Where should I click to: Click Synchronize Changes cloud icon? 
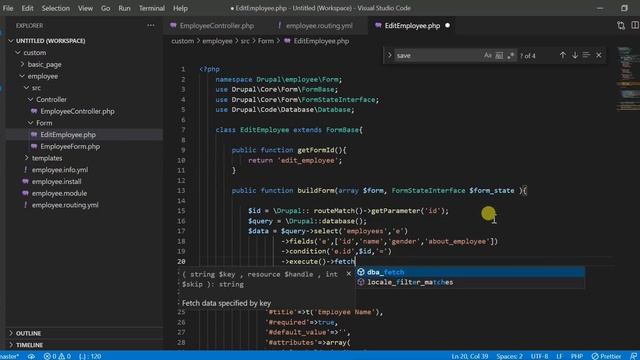coord(31,356)
